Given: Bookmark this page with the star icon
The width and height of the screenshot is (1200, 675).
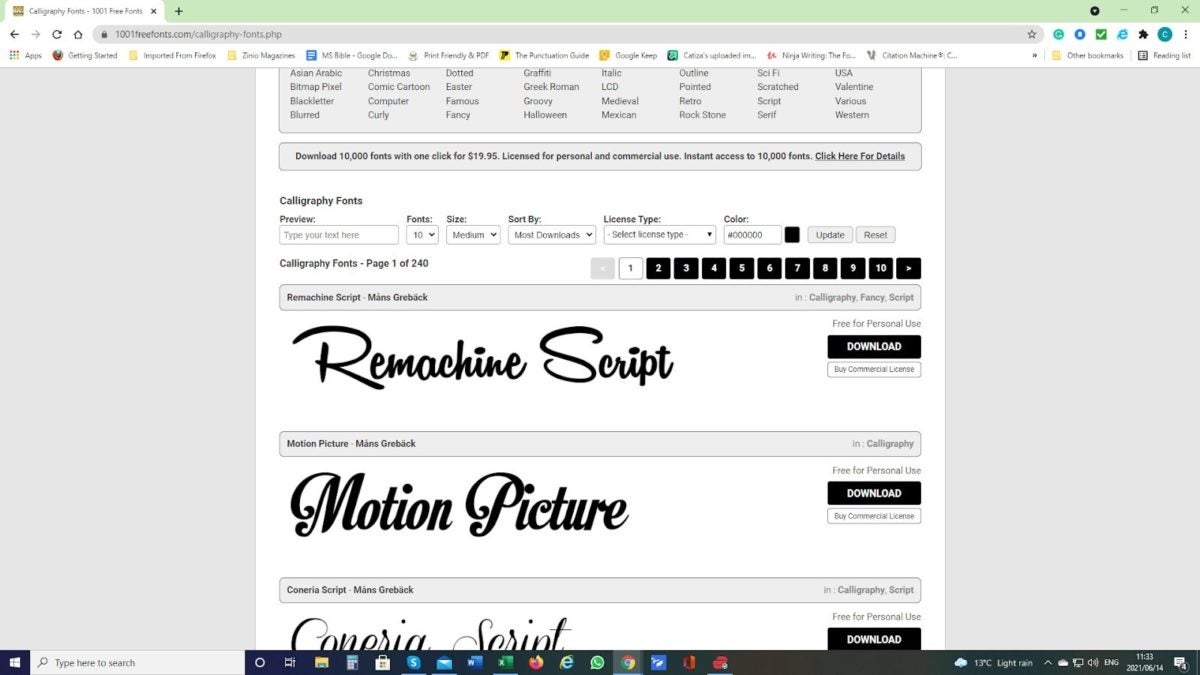Looking at the screenshot, I should click(x=1032, y=34).
